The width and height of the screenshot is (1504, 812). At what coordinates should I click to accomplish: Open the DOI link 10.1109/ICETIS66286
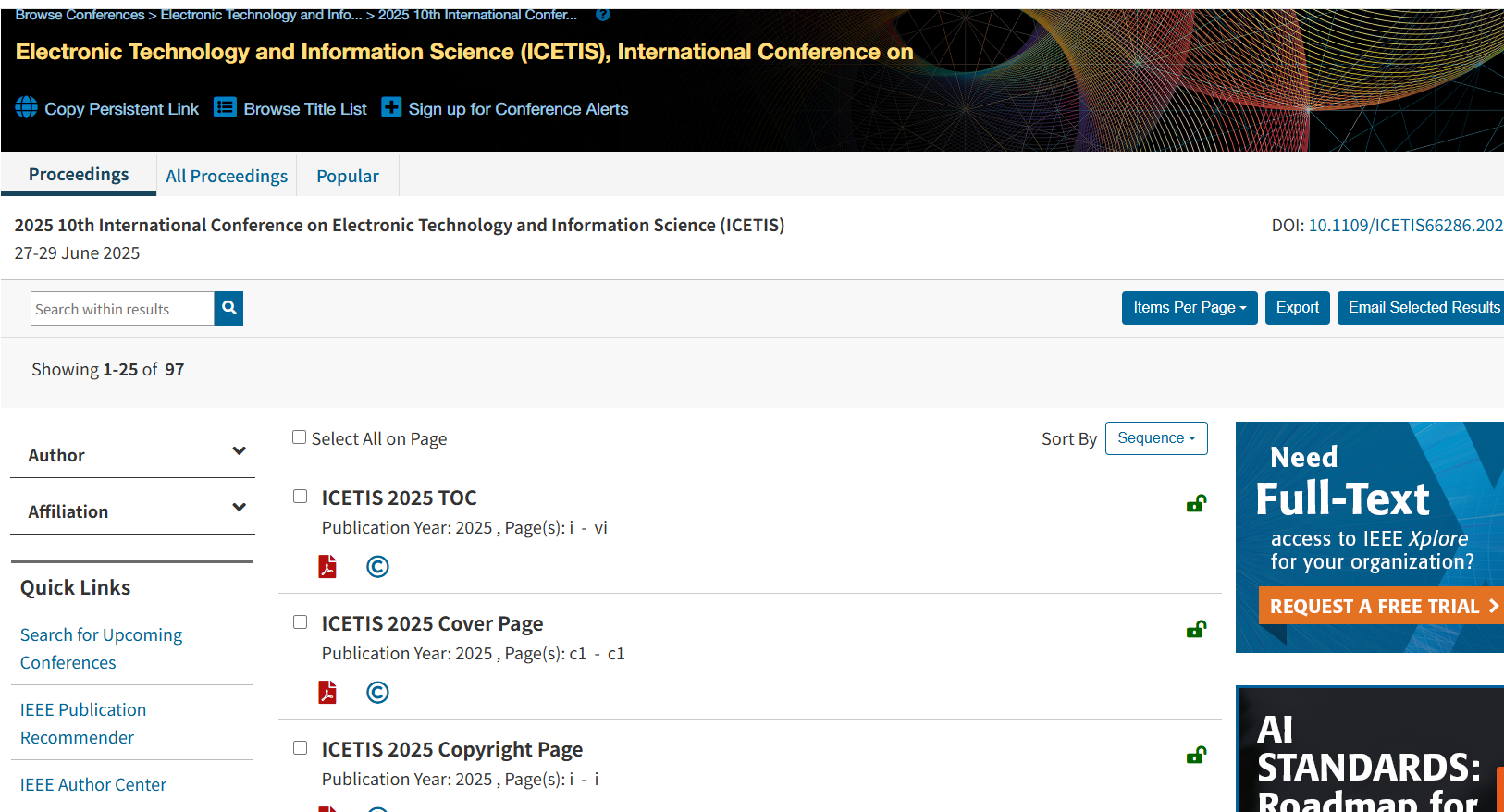(x=1406, y=225)
